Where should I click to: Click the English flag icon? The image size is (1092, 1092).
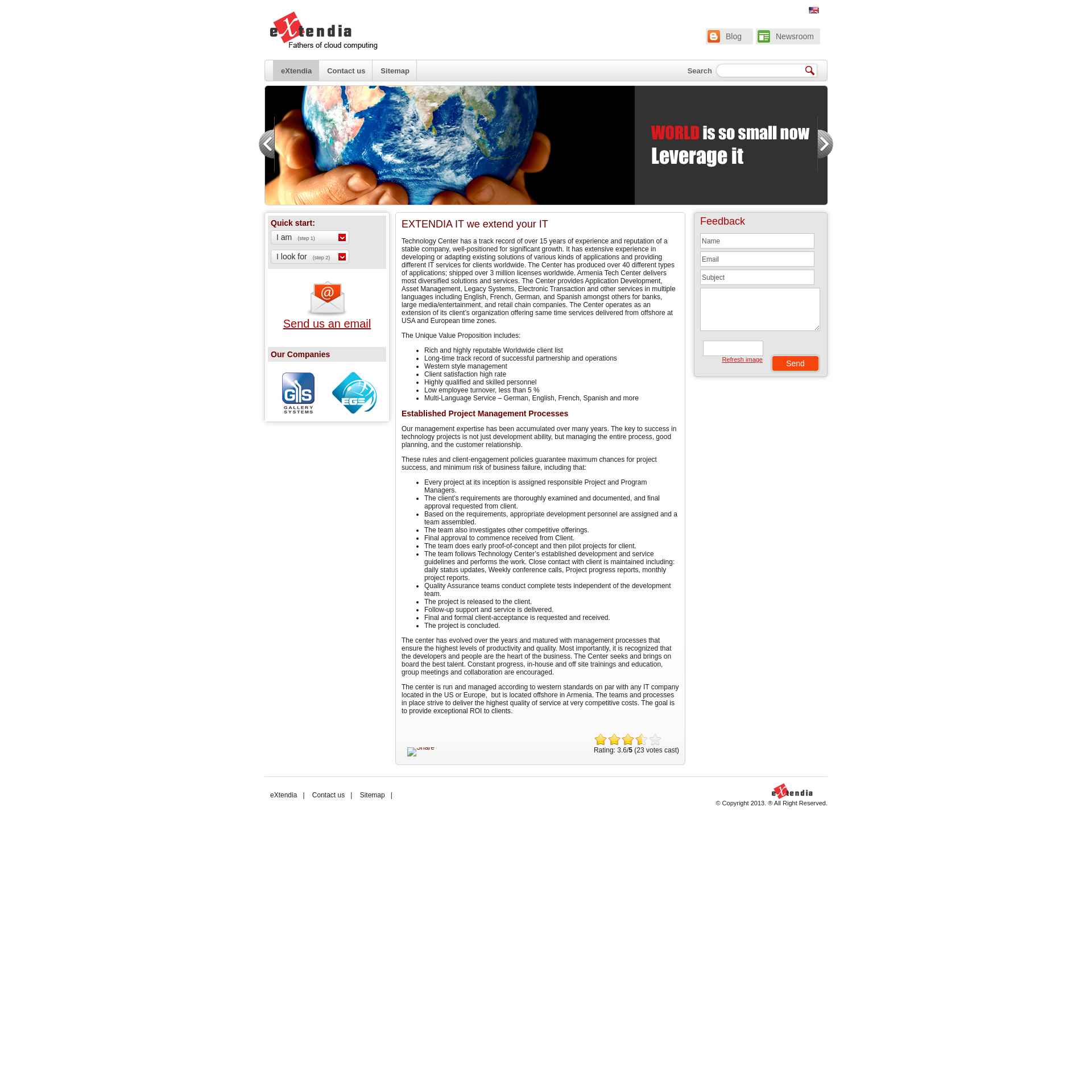(x=813, y=10)
